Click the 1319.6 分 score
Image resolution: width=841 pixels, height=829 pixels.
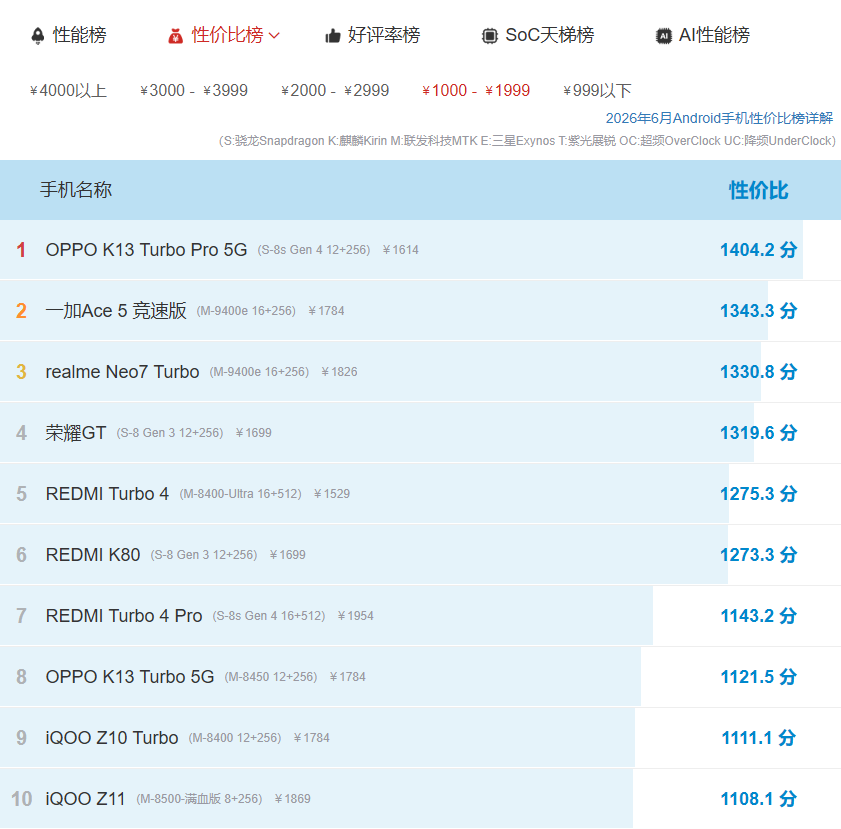click(x=758, y=433)
